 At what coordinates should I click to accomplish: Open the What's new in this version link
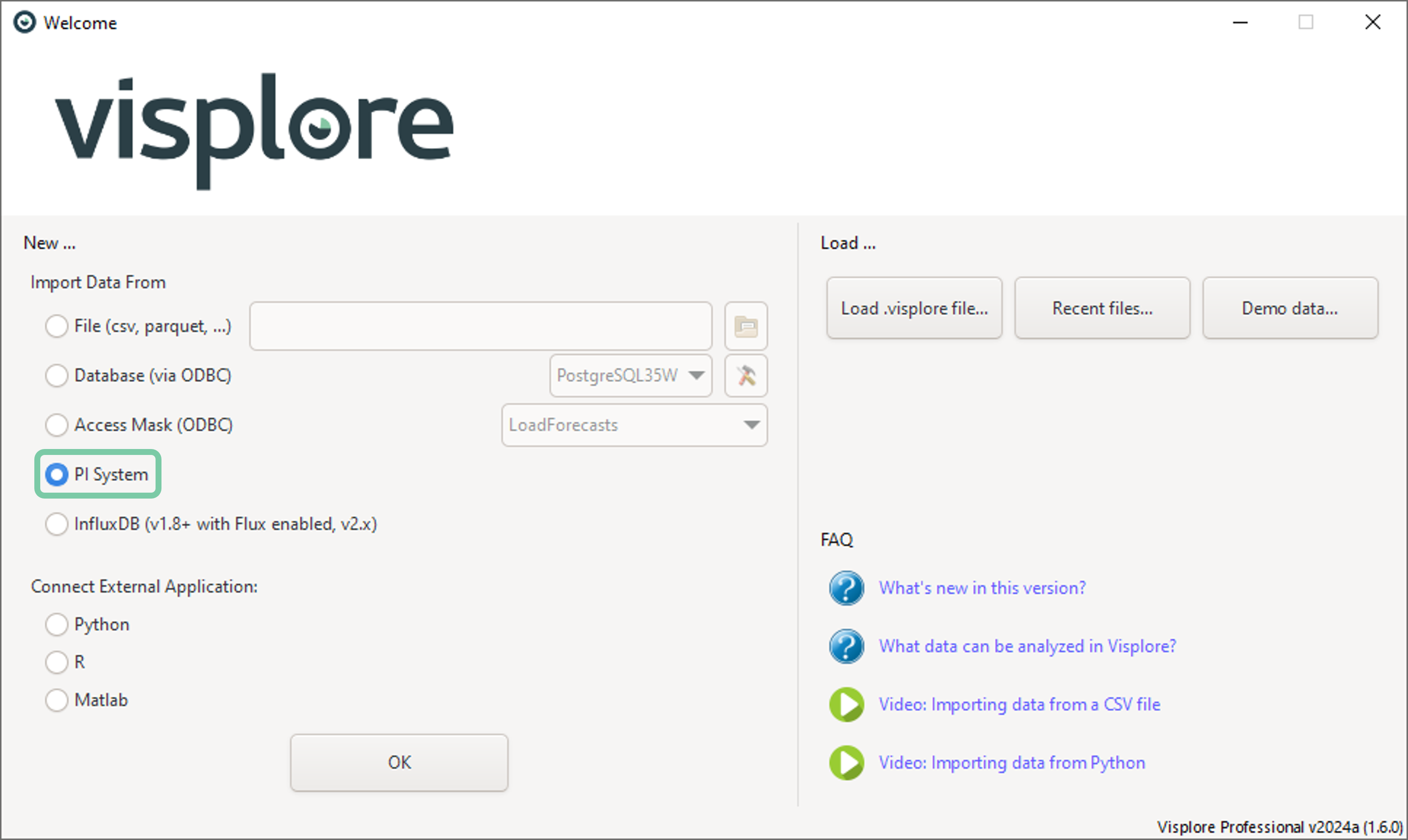click(x=982, y=588)
